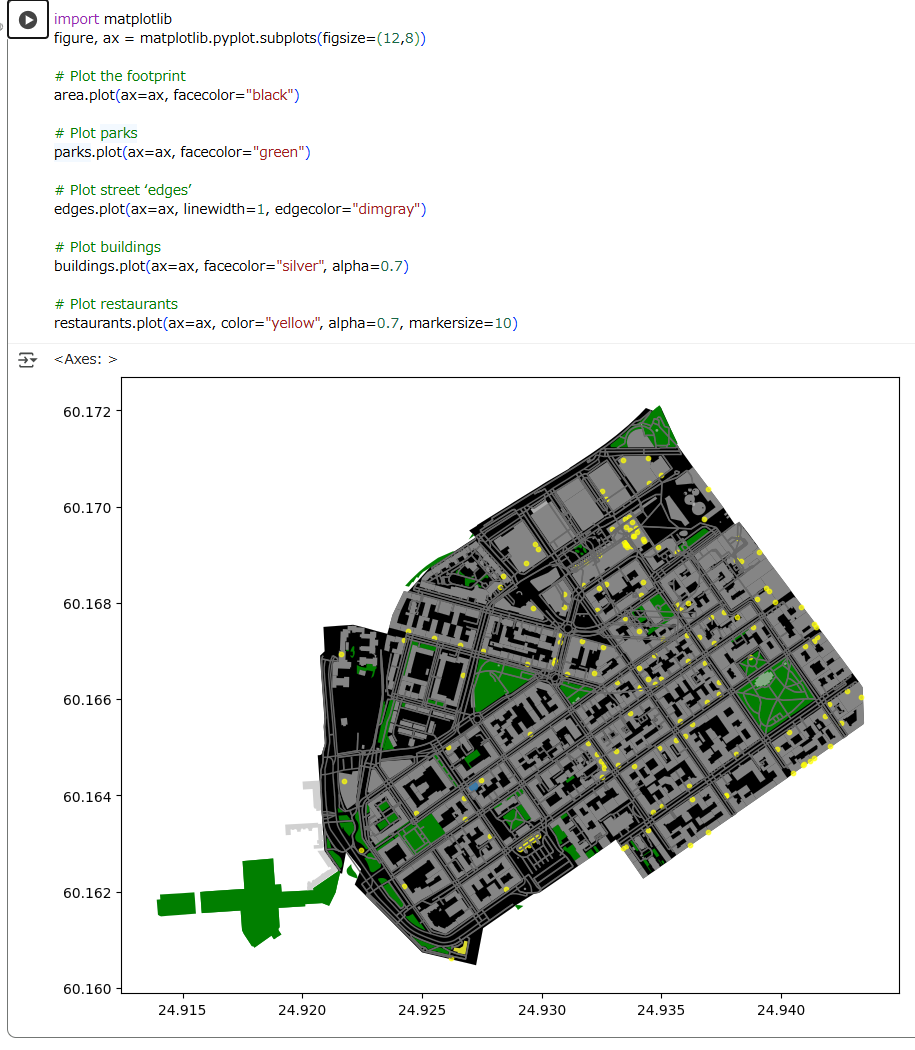Click the area.plot facecolor="black" line

177,95
